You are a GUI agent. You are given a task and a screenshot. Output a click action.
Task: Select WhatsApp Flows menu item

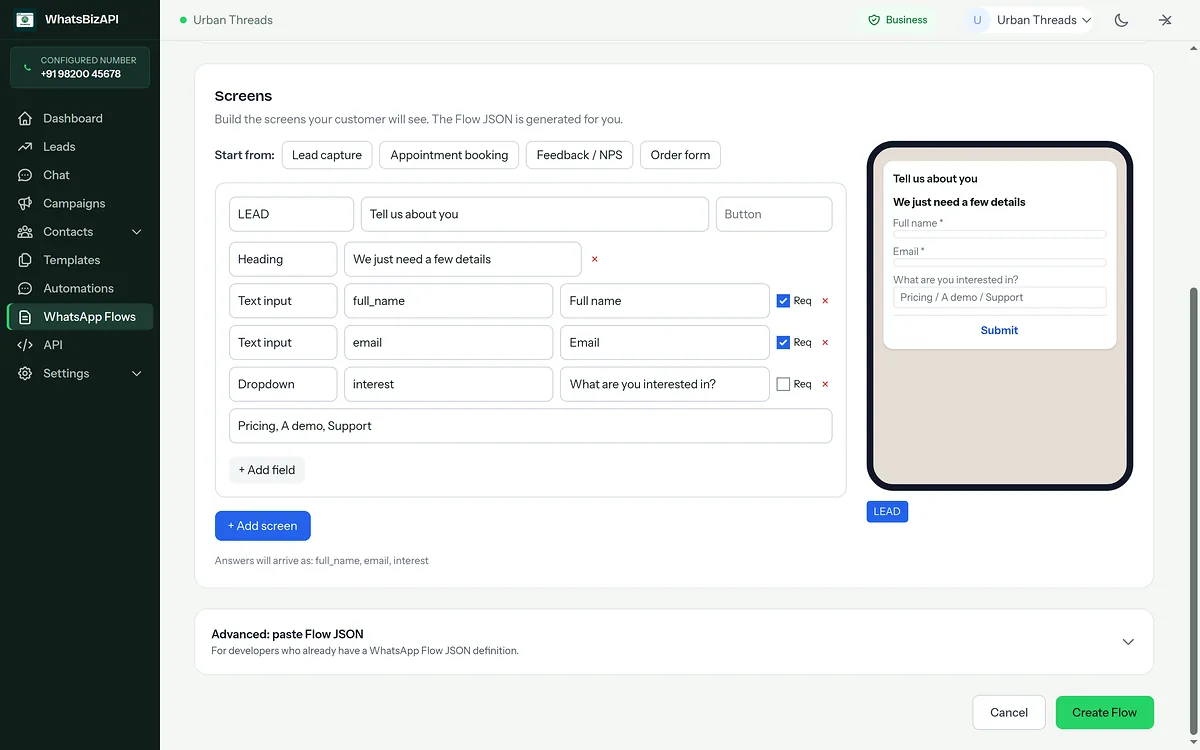[80, 317]
